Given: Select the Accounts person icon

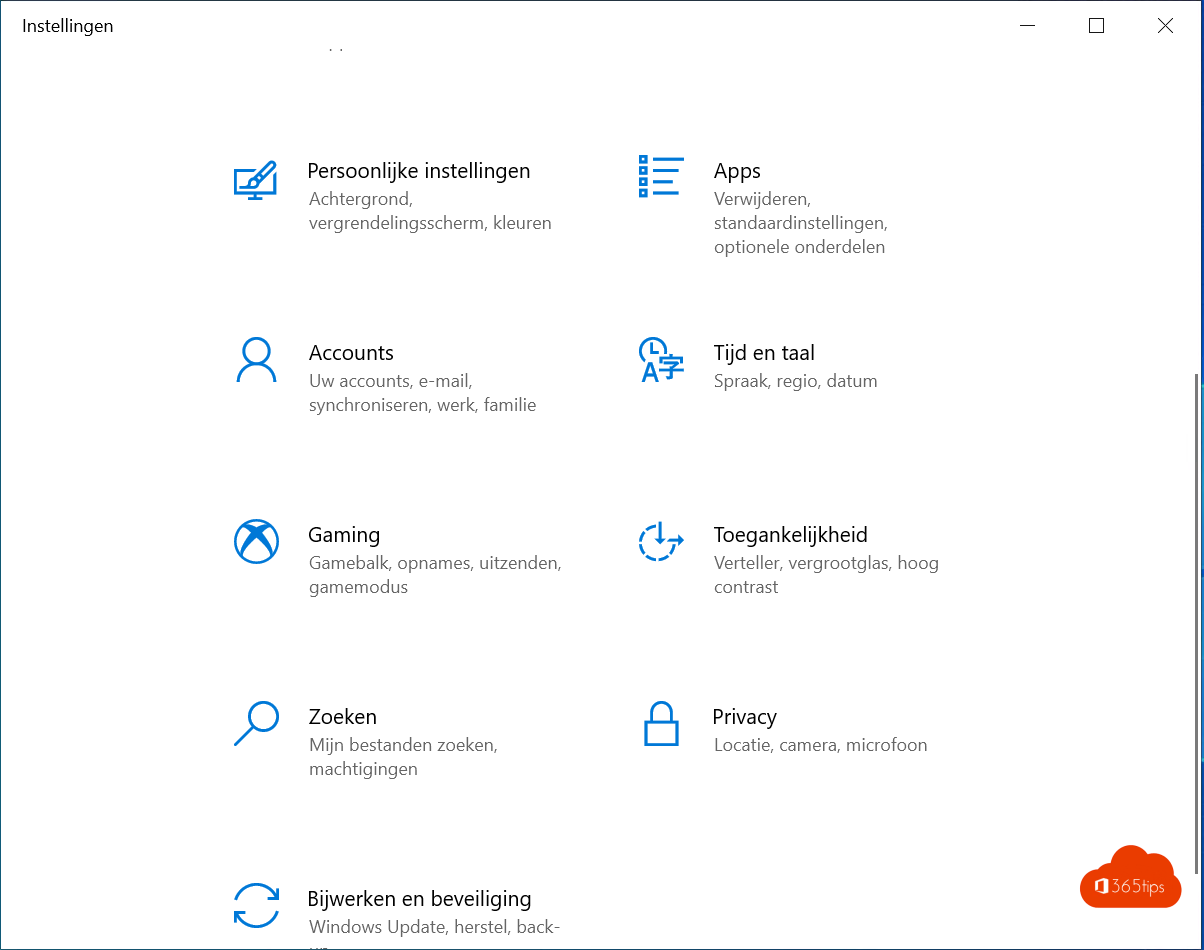Looking at the screenshot, I should [256, 360].
